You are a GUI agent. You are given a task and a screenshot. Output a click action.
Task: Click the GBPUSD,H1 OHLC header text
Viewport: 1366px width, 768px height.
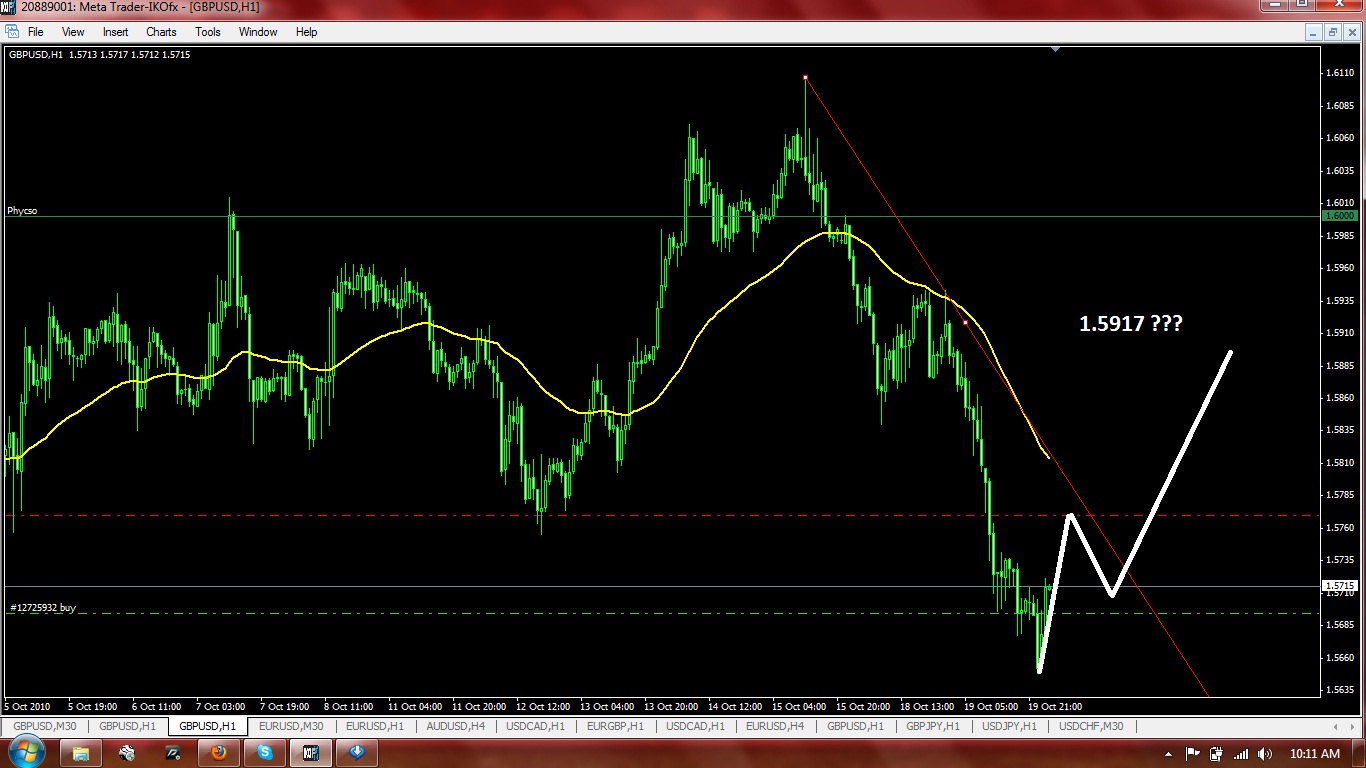99,55
